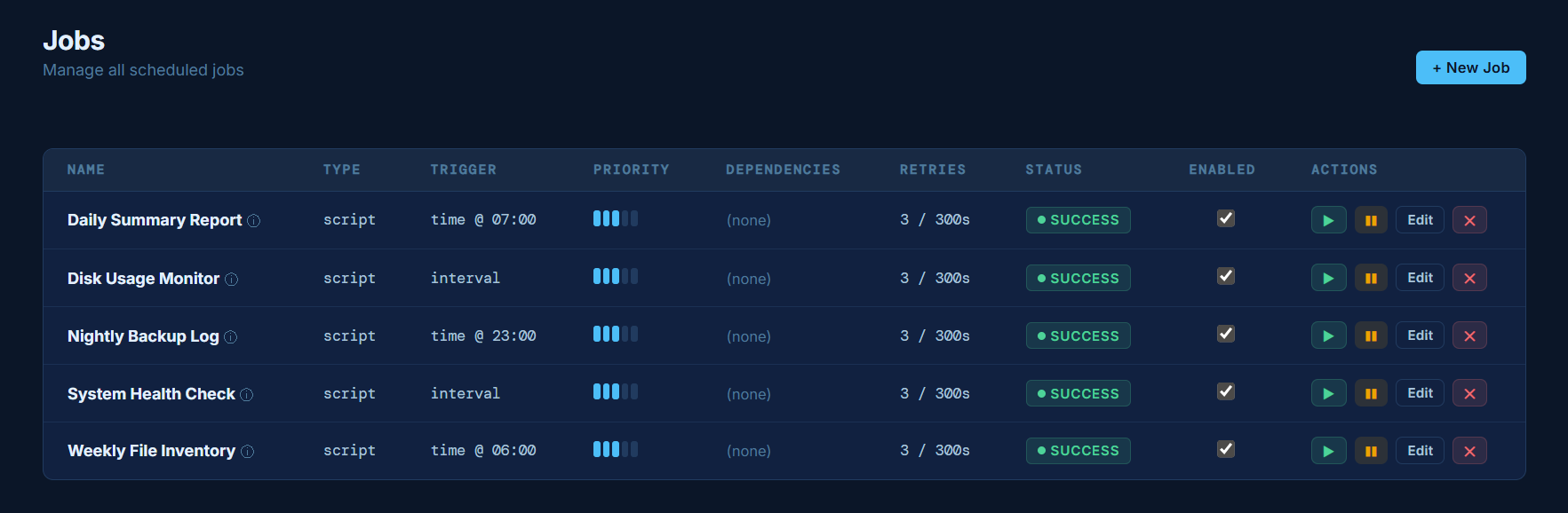Run the System Health Check job
Screen dimensions: 1568x513
click(x=1328, y=393)
